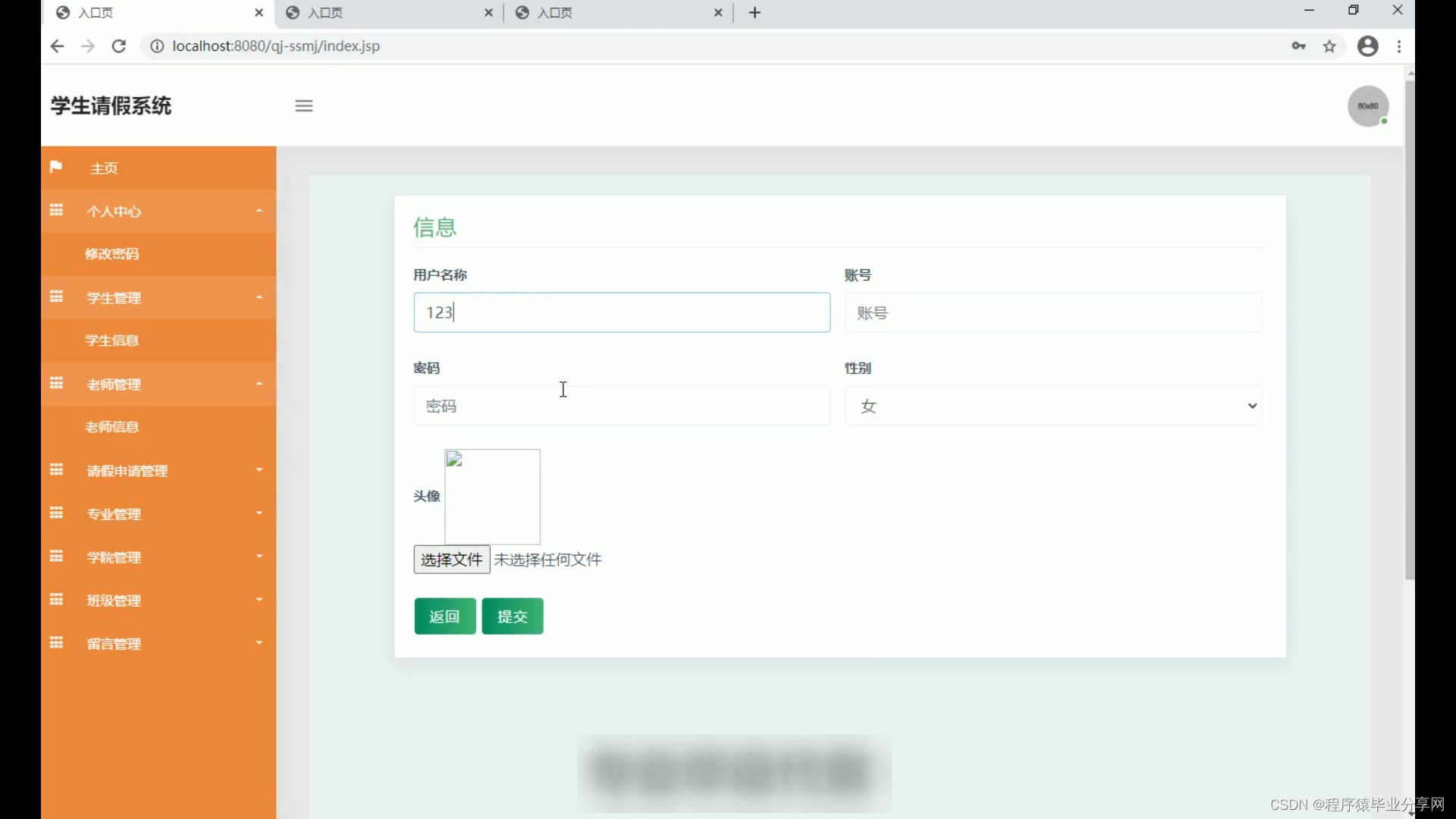This screenshot has width=1456, height=819.
Task: Open the Chrome three-dot menu
Action: (x=1399, y=46)
